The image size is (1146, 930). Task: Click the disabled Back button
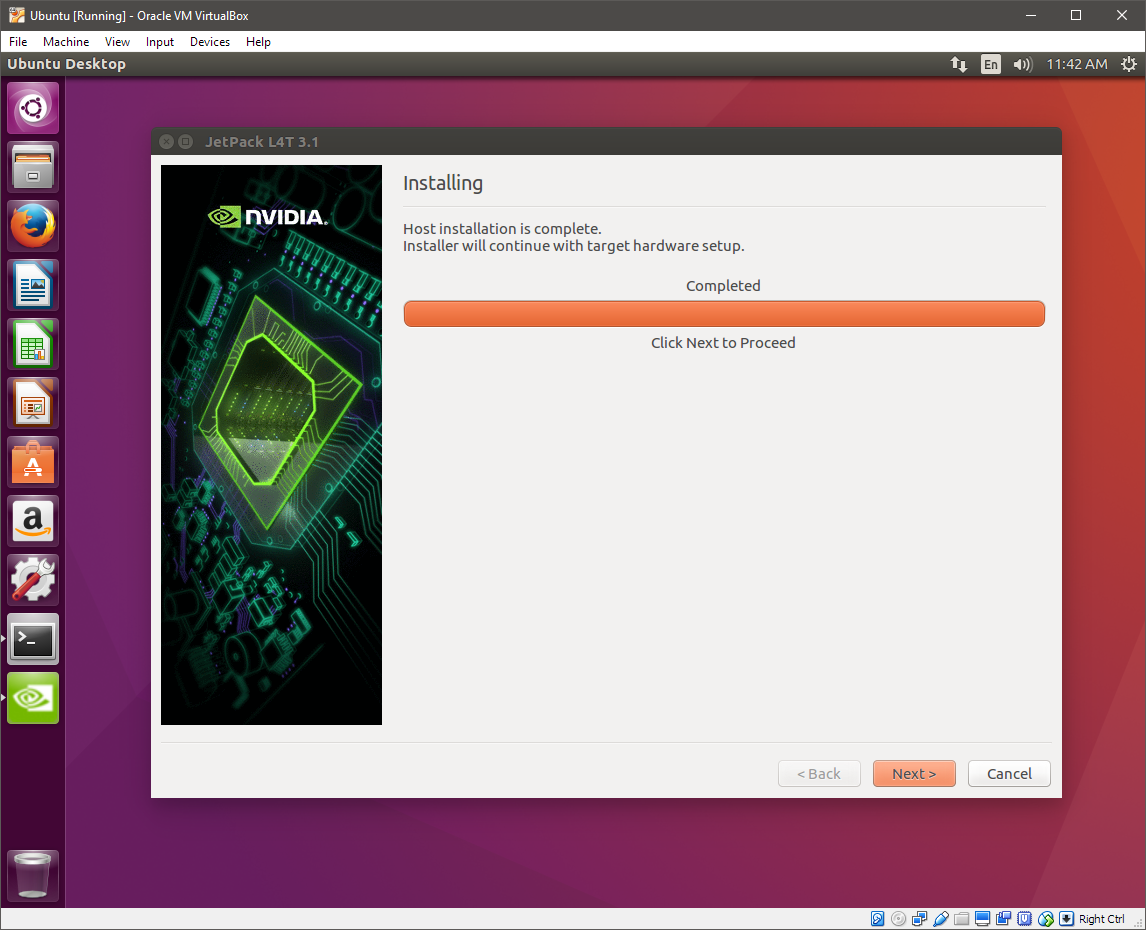pos(819,774)
